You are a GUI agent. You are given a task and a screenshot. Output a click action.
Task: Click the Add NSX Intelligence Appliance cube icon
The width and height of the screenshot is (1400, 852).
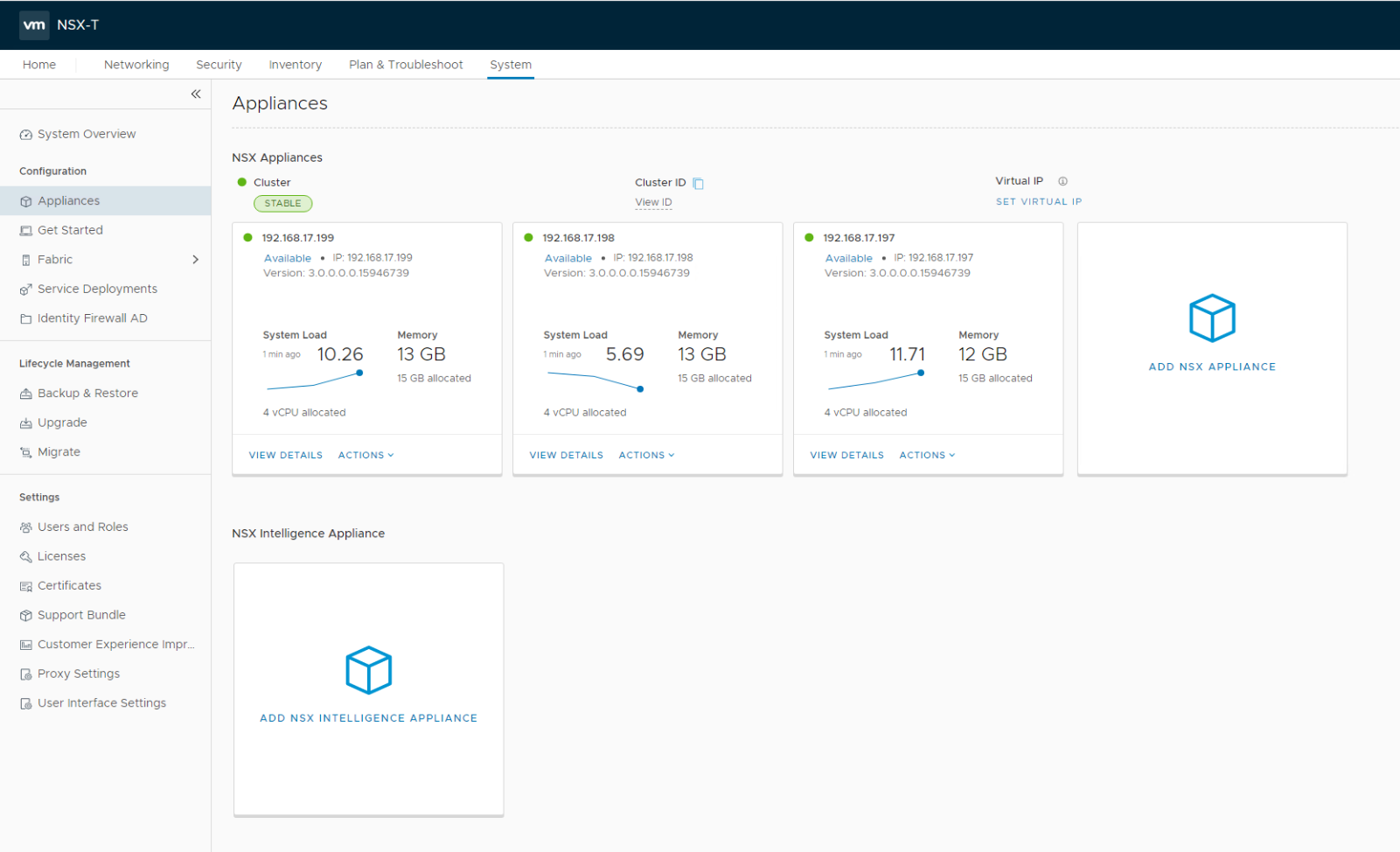[367, 670]
